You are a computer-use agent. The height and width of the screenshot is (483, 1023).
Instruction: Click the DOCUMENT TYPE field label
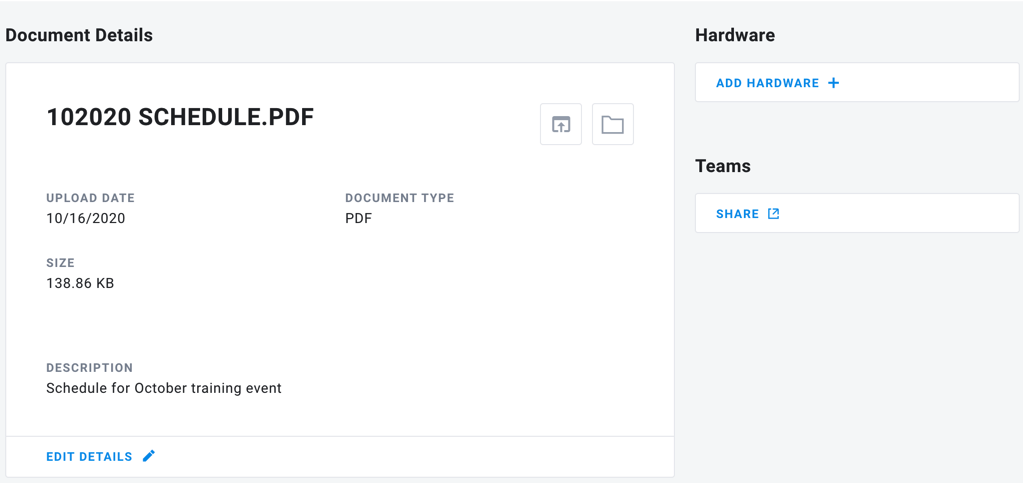(x=400, y=198)
